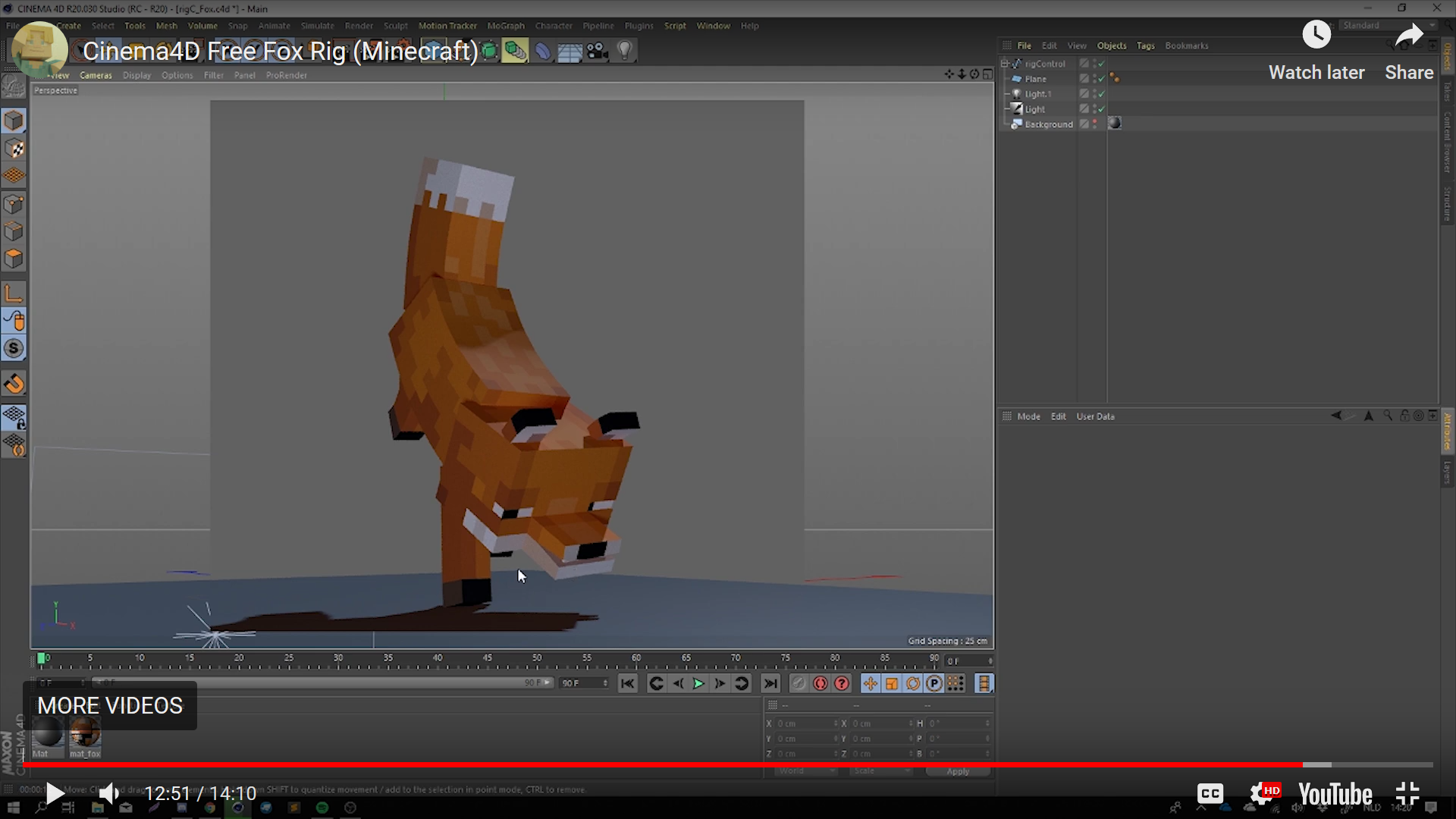Image resolution: width=1456 pixels, height=819 pixels.
Task: Play the YouTube video
Action: (x=55, y=794)
